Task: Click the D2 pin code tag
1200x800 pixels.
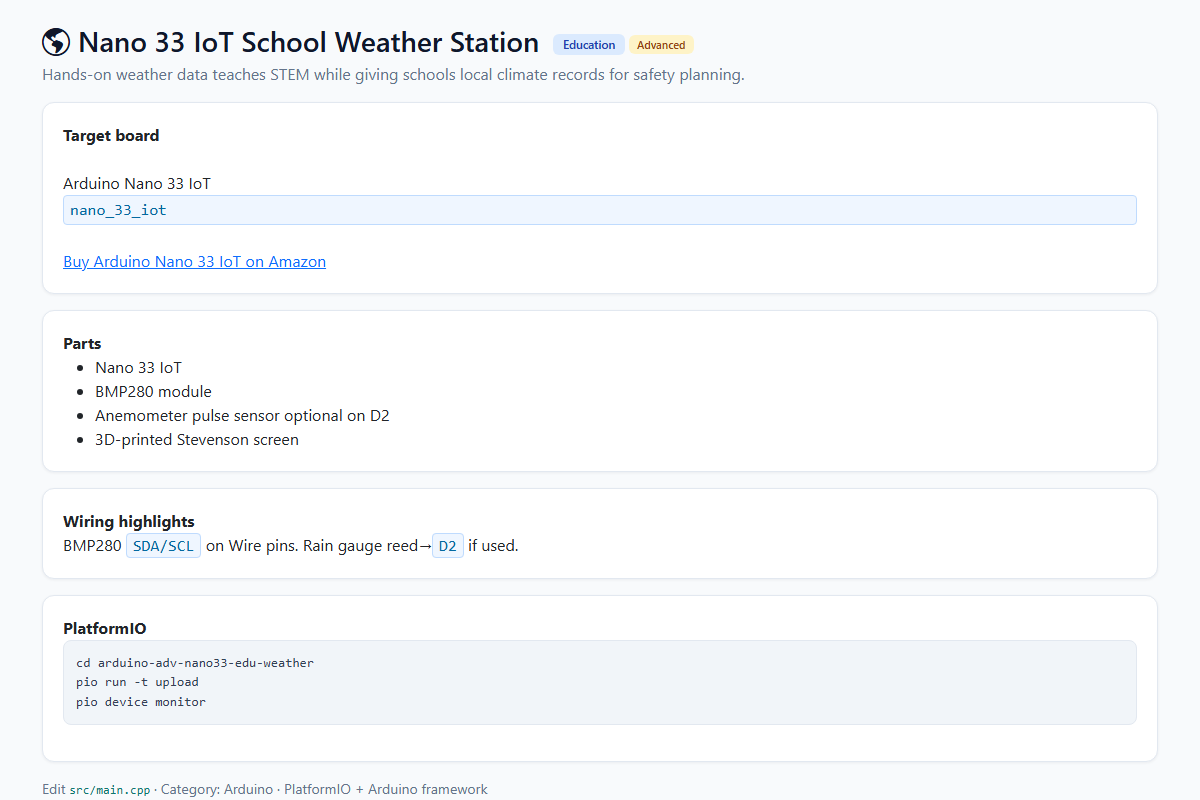Action: [x=448, y=546]
